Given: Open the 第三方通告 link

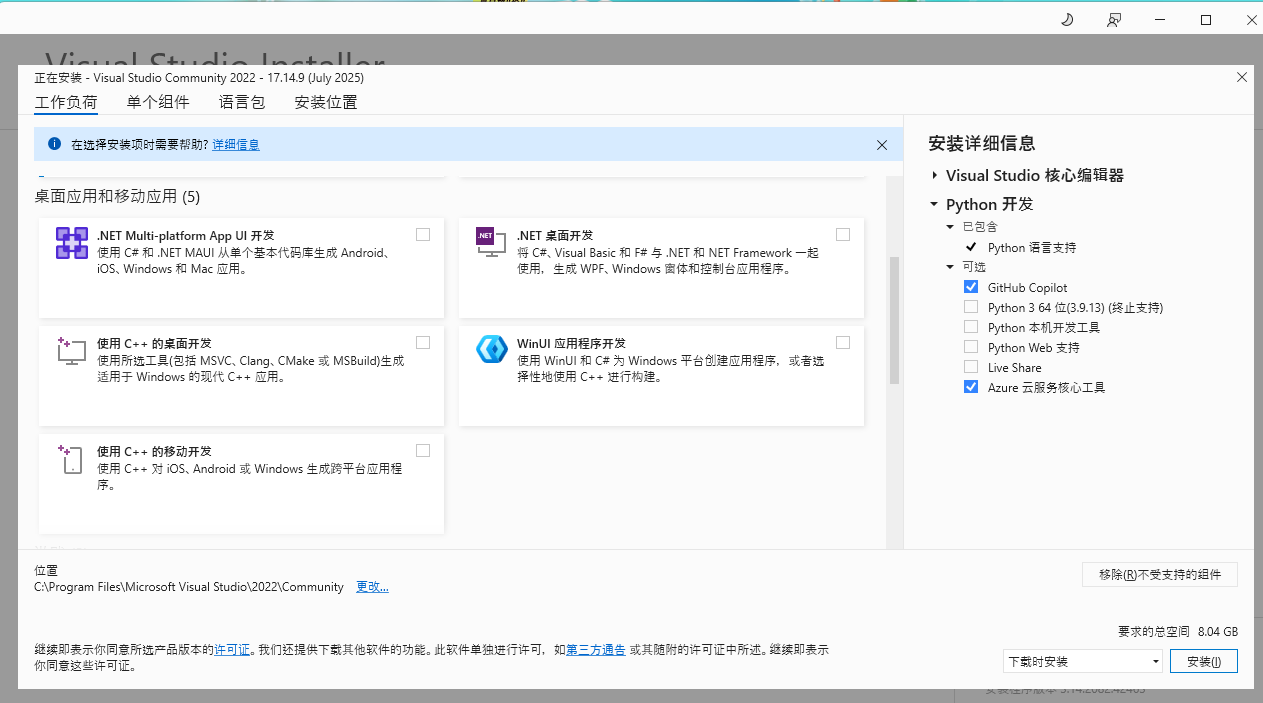Looking at the screenshot, I should [596, 650].
